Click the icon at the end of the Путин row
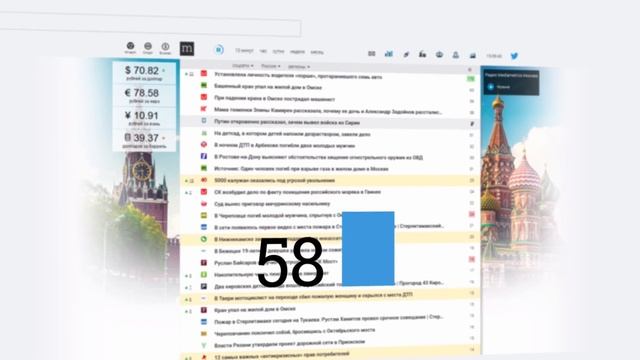This screenshot has width=640, height=360. (x=472, y=124)
